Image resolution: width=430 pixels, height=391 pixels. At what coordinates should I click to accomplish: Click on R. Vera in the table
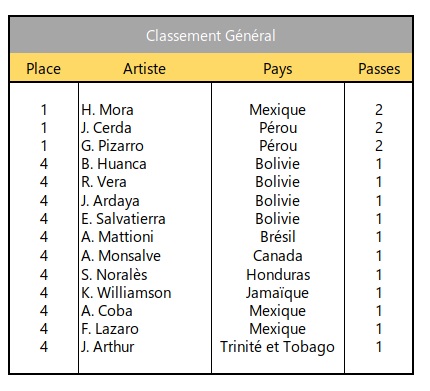coord(104,182)
